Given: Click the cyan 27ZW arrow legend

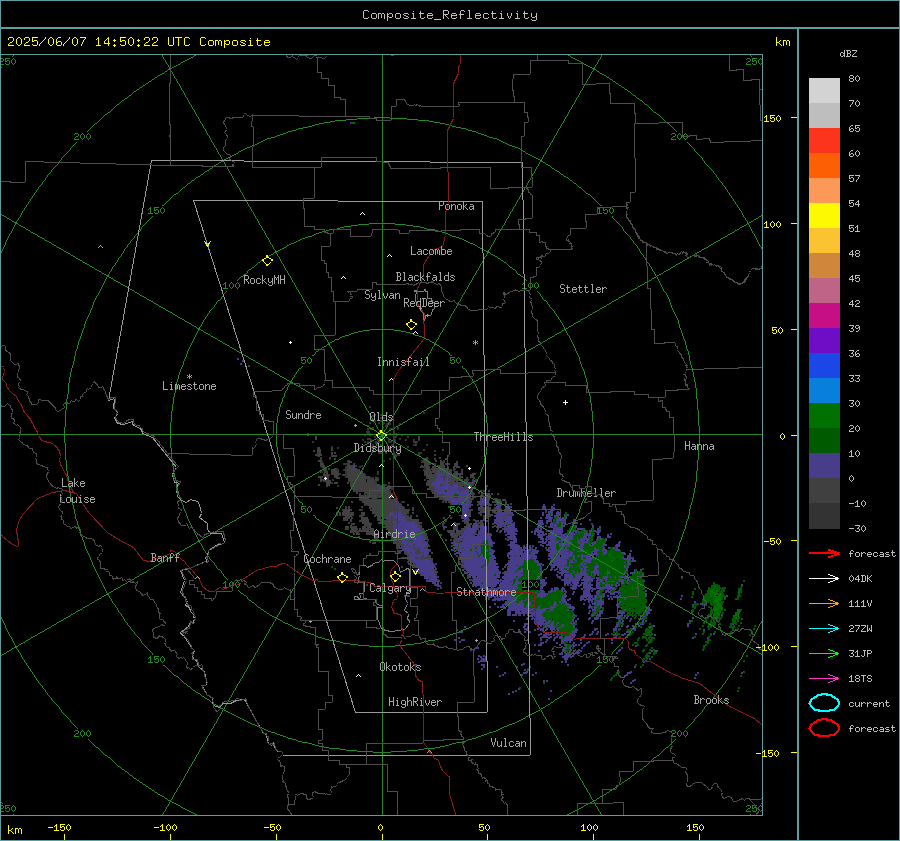Looking at the screenshot, I should [x=824, y=629].
